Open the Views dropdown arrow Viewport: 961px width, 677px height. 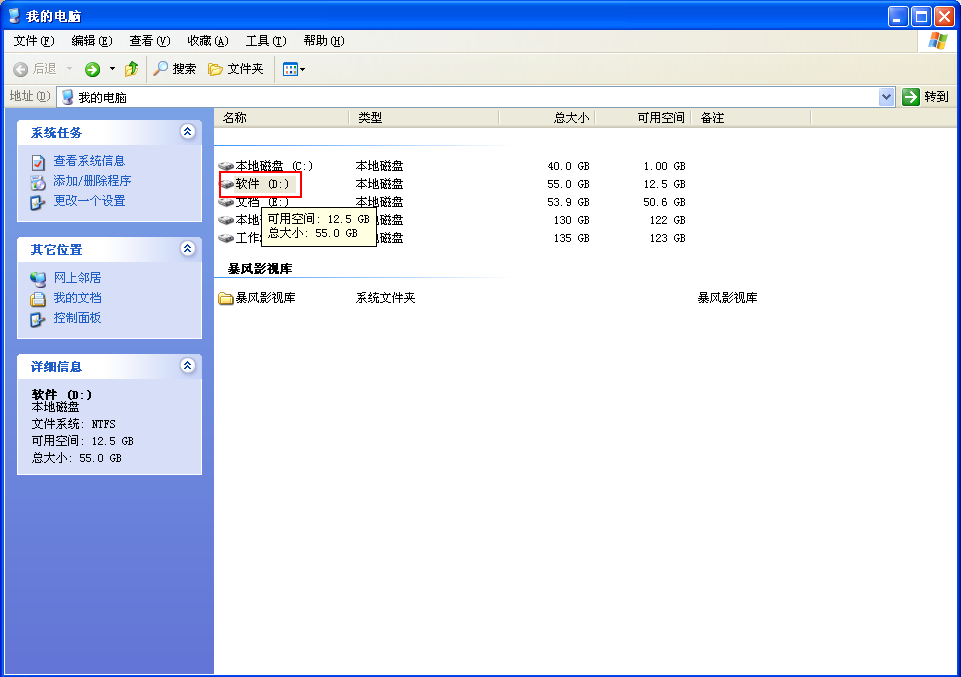(x=303, y=70)
